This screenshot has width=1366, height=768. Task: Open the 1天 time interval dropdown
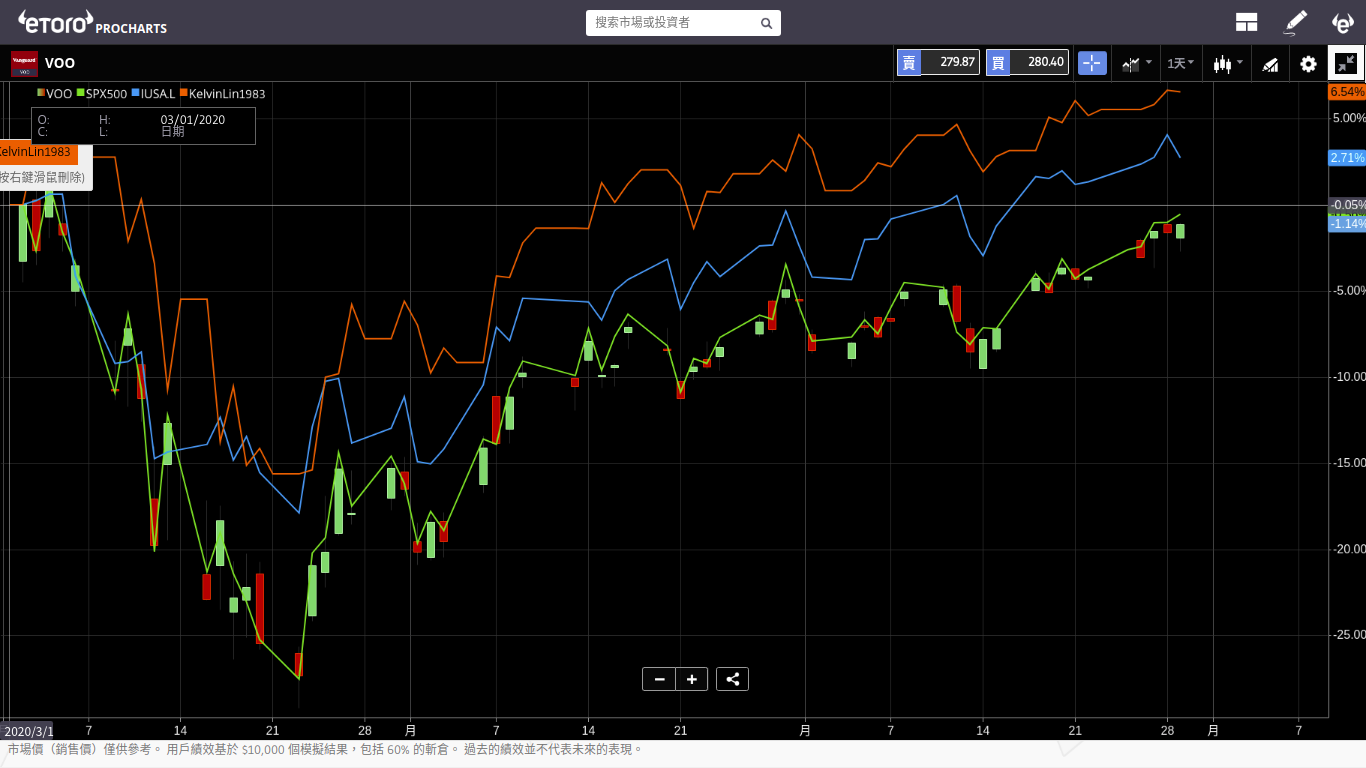point(1181,63)
